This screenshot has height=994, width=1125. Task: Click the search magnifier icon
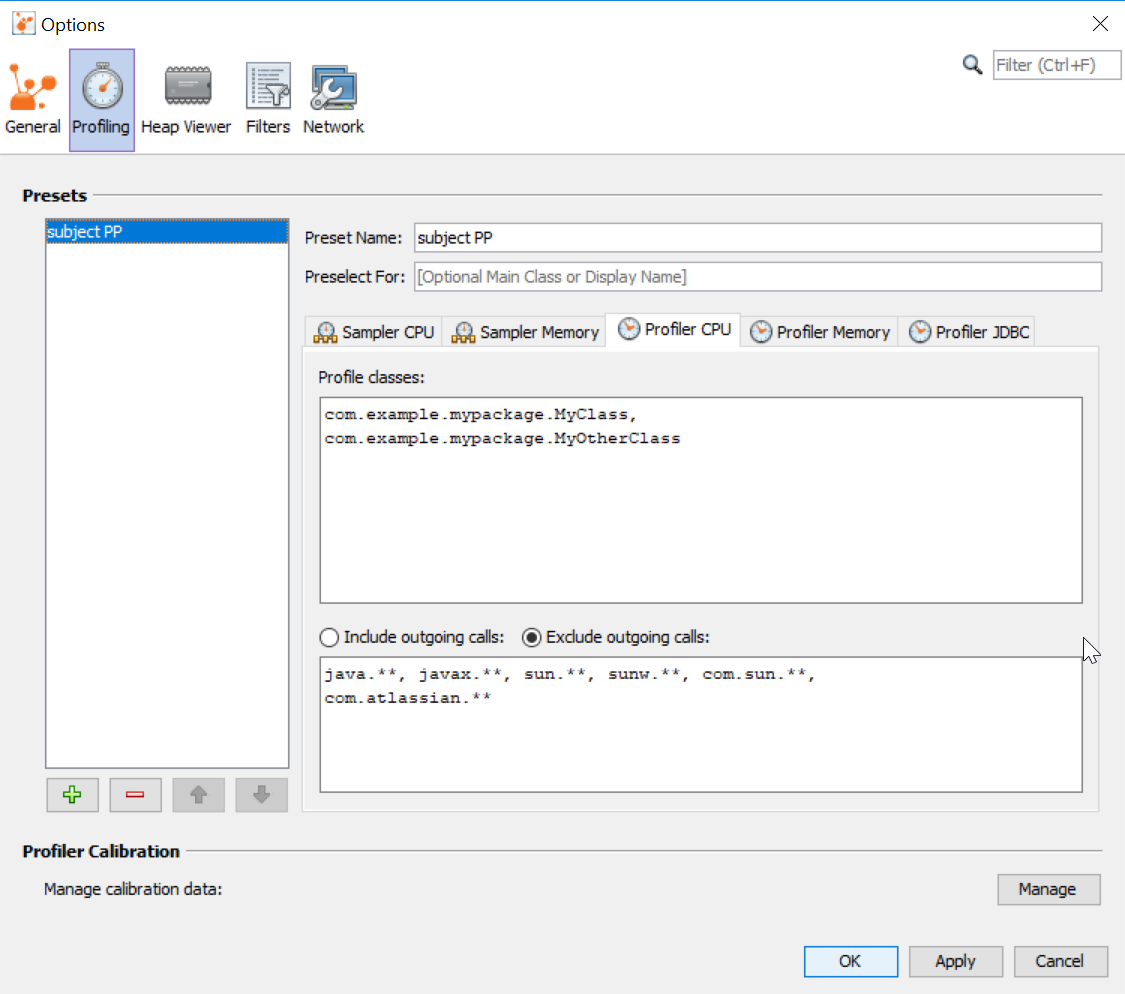(972, 65)
